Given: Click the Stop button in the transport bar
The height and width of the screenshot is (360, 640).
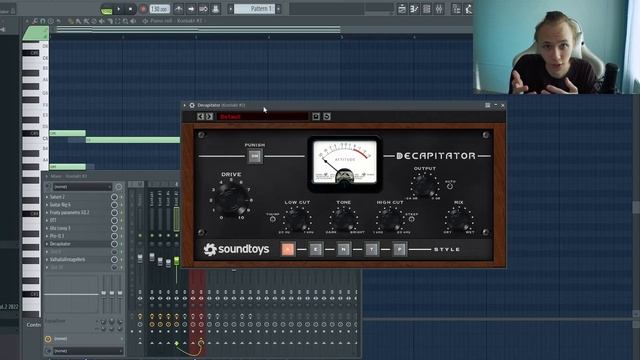Looking at the screenshot, I should coord(130,9).
